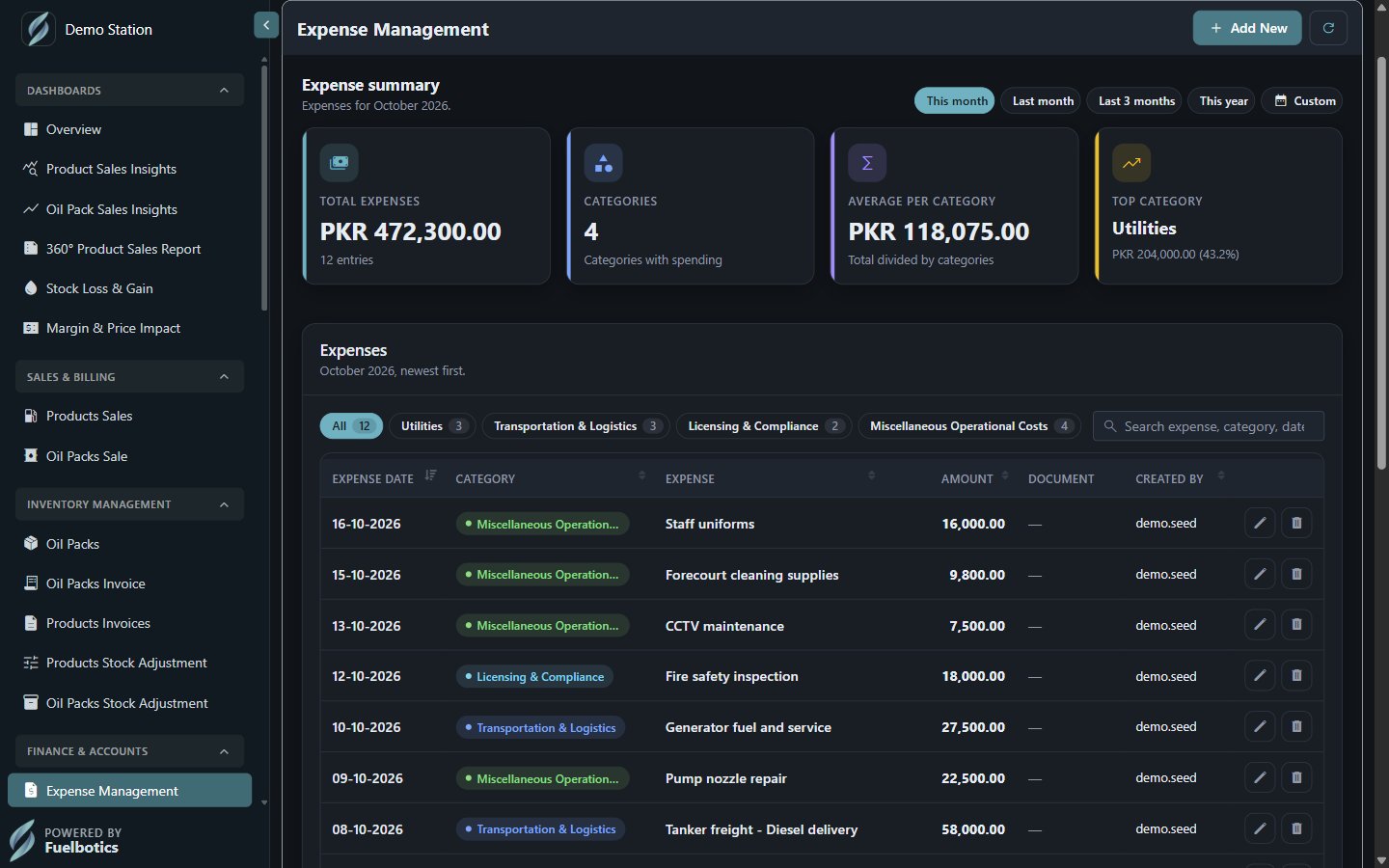The height and width of the screenshot is (868, 1389).
Task: Click the 58,000.00 amount cell
Action: coord(973,829)
